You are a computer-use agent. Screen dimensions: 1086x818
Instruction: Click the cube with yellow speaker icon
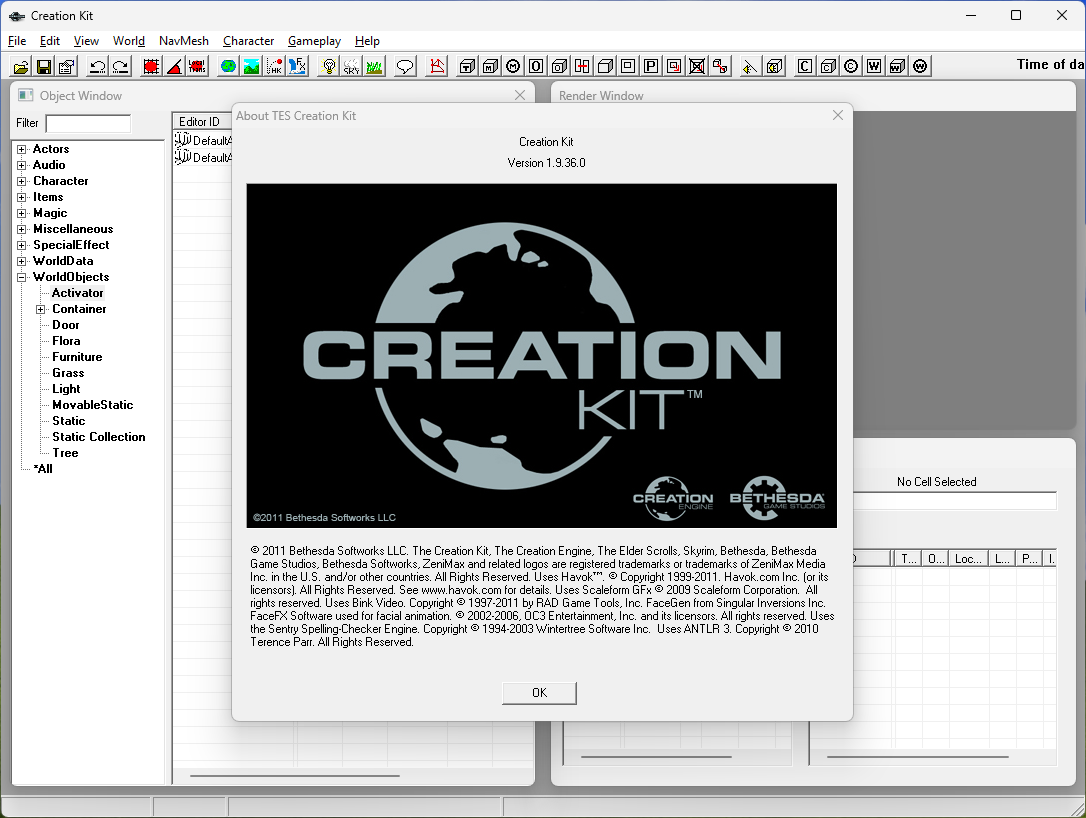774,66
